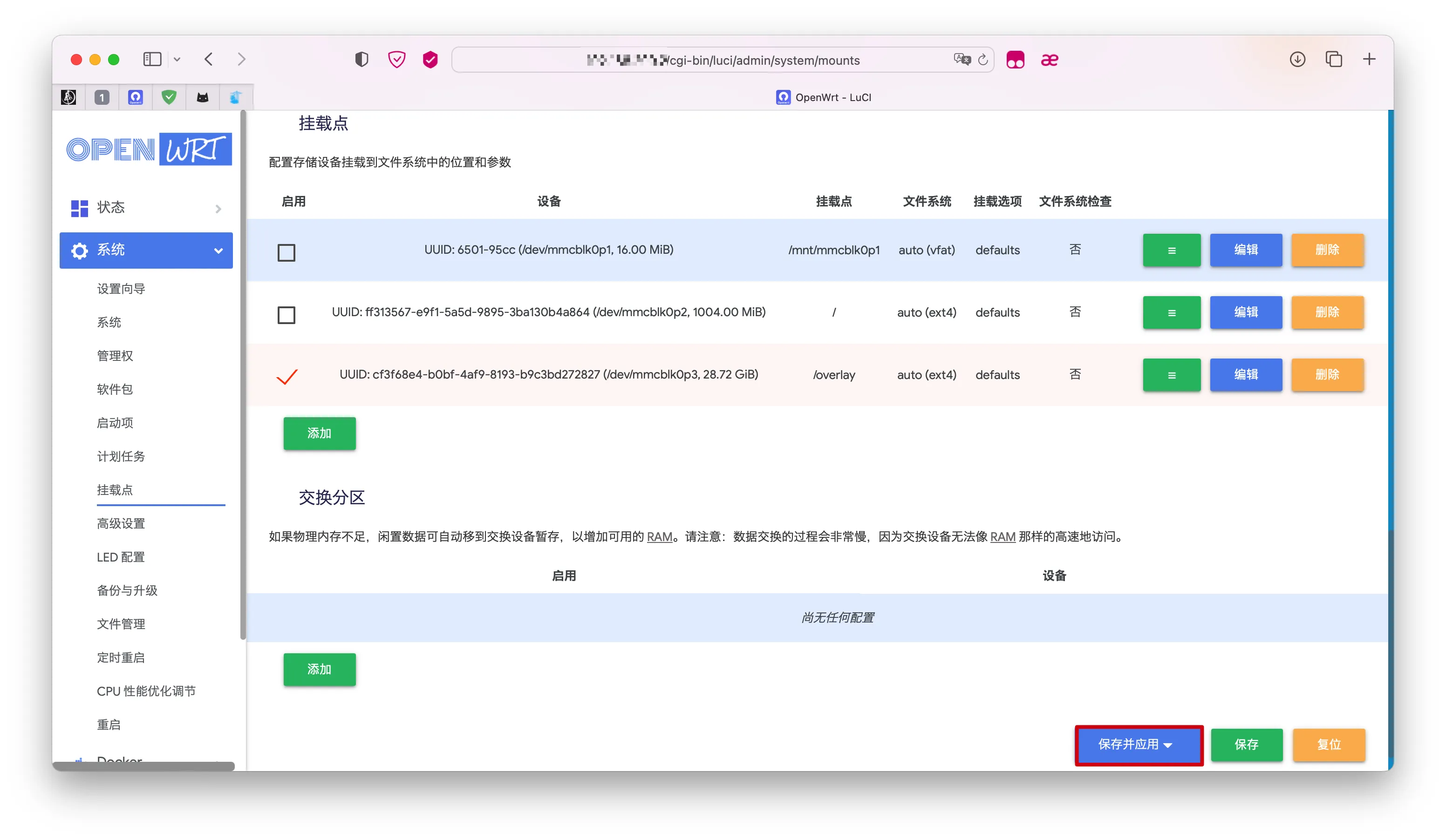Select the blue OpenWrt pinned tab

pyautogui.click(x=136, y=97)
